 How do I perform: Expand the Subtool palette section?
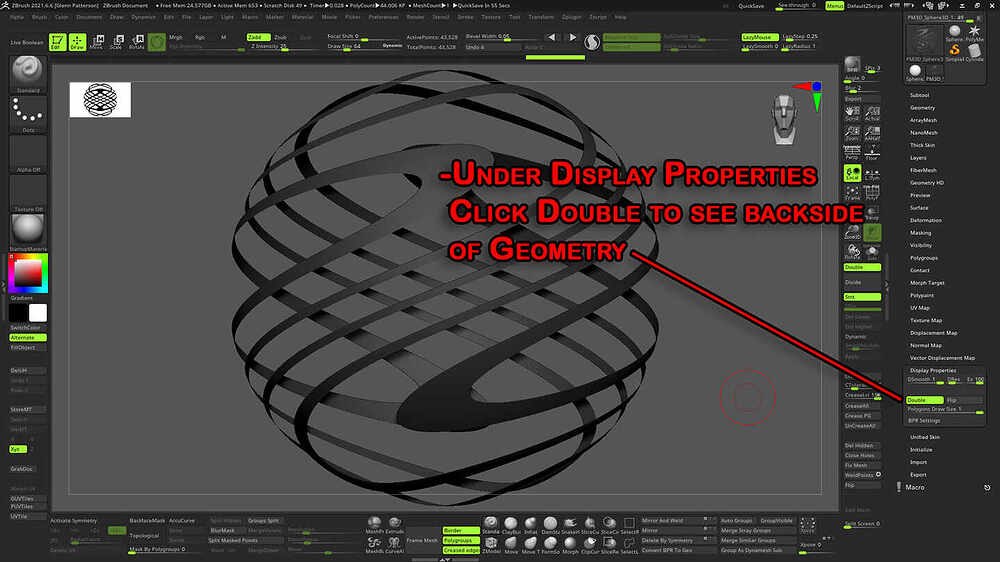pyautogui.click(x=920, y=95)
